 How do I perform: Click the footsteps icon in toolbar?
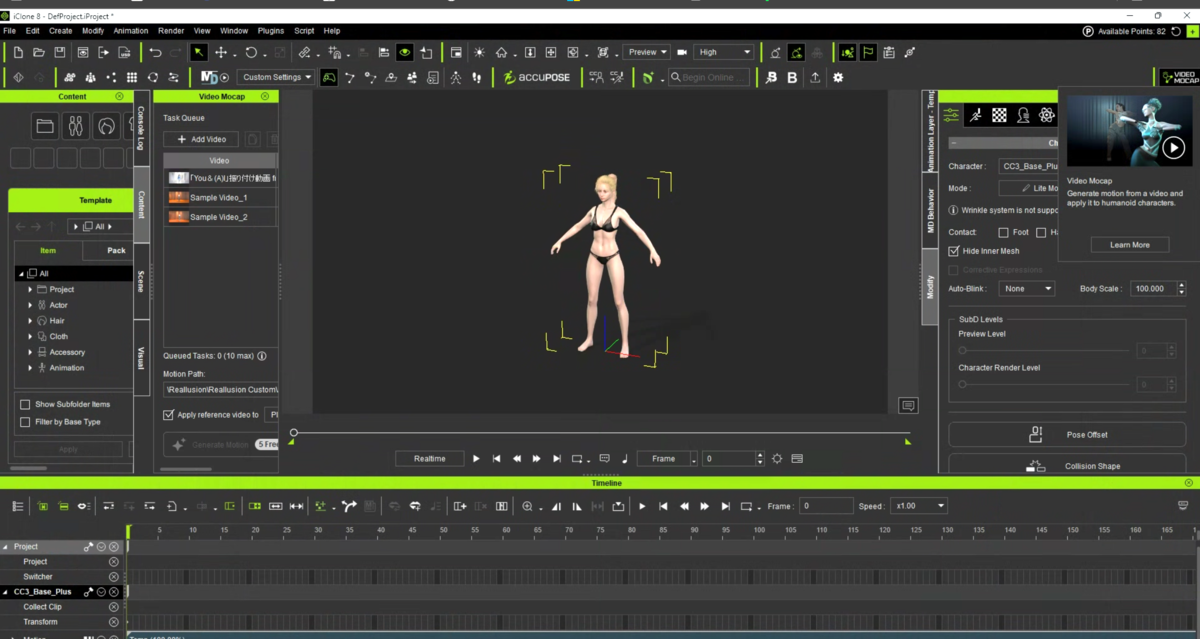click(476, 77)
